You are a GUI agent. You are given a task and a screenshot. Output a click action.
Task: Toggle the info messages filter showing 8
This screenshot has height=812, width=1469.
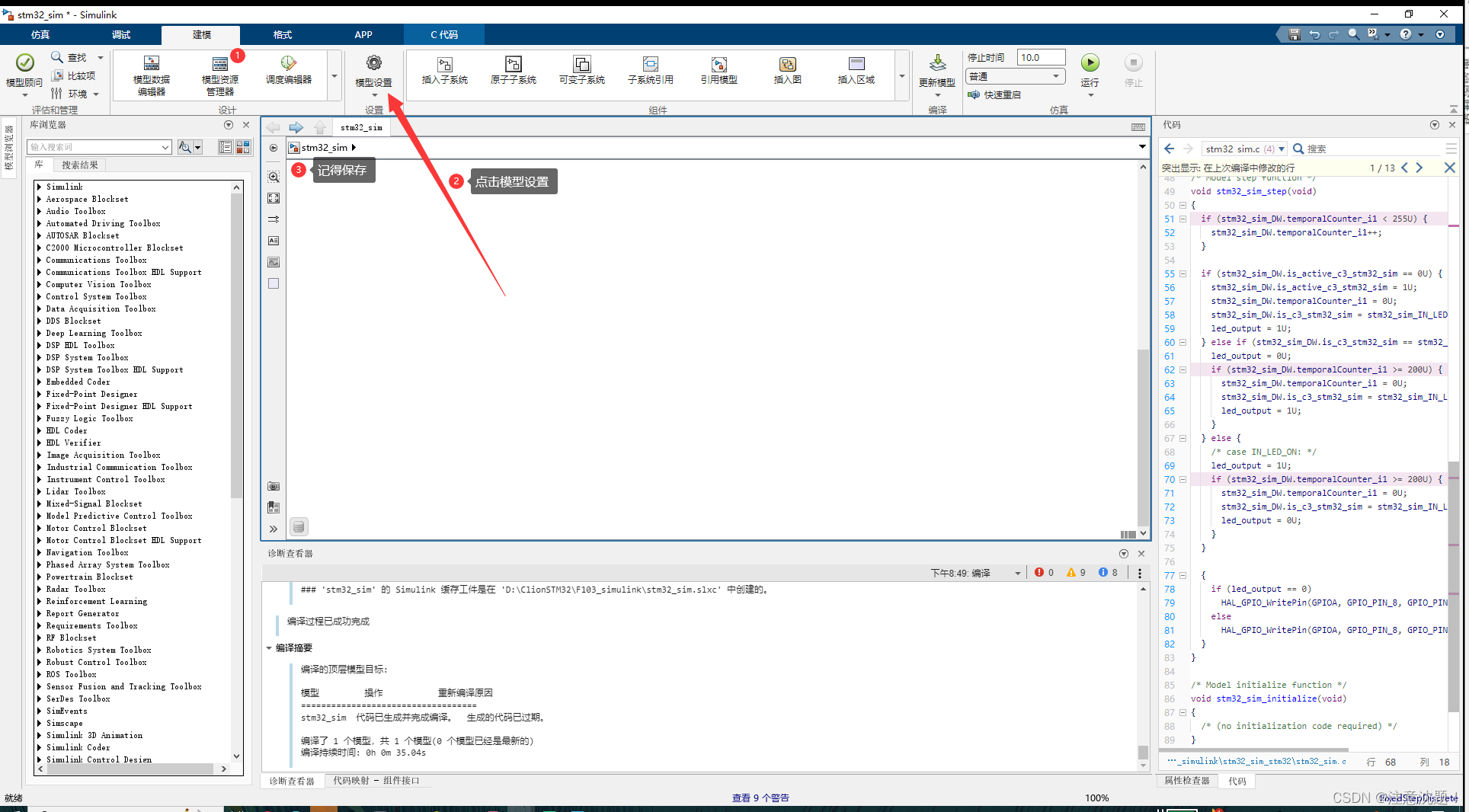point(1108,573)
